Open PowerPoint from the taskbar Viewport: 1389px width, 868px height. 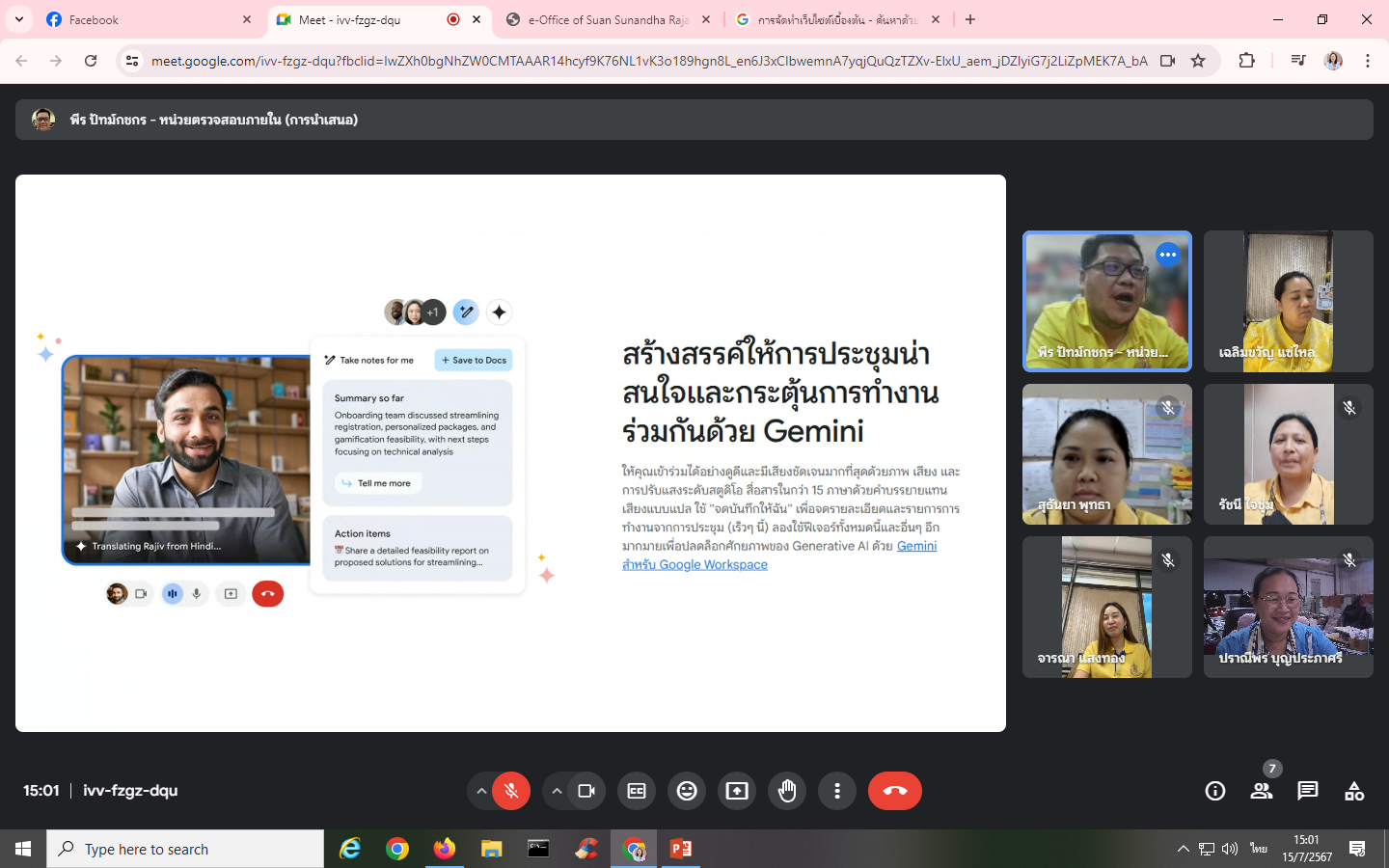pyautogui.click(x=681, y=849)
